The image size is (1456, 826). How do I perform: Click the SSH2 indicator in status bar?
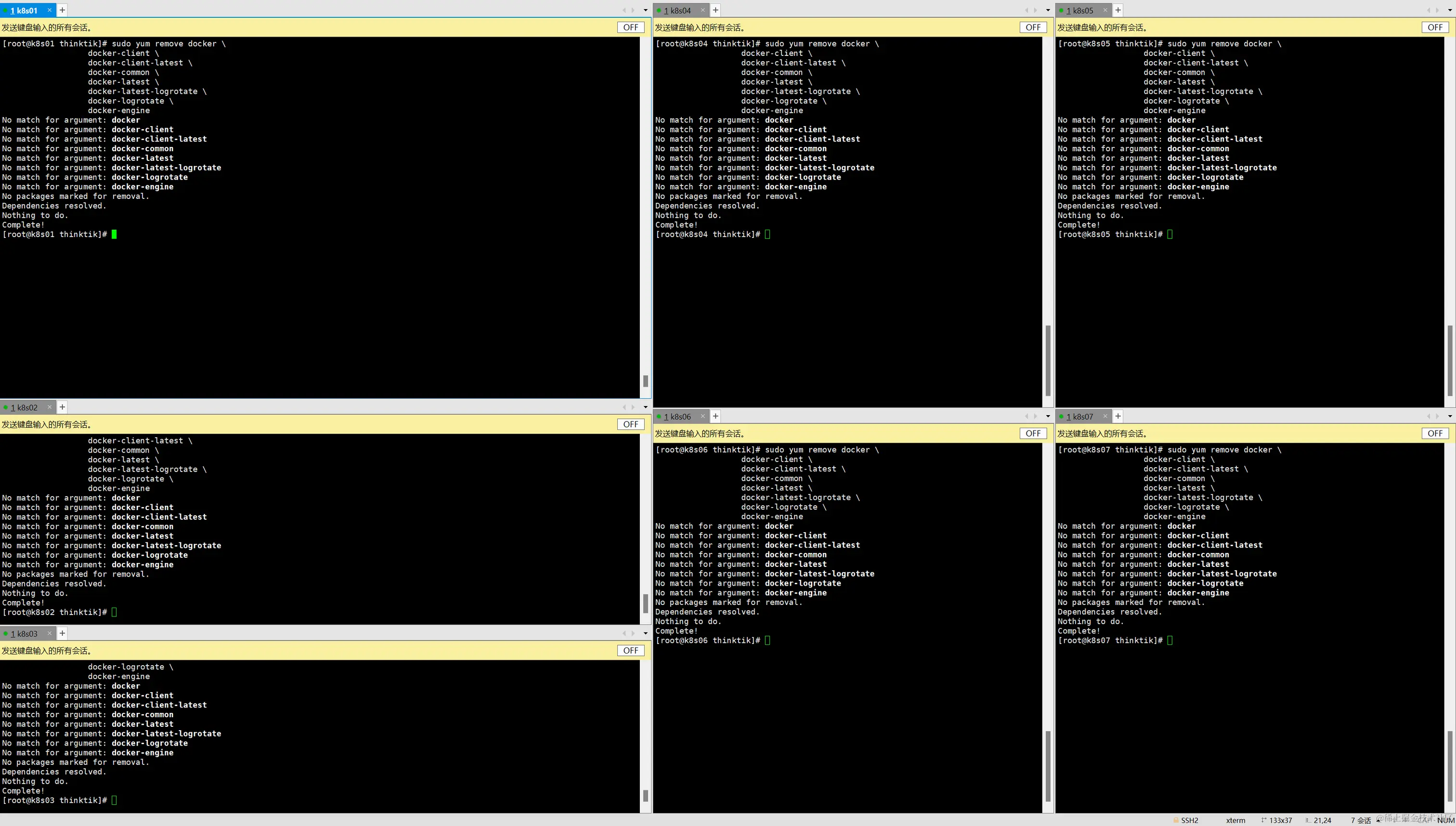tap(1189, 820)
